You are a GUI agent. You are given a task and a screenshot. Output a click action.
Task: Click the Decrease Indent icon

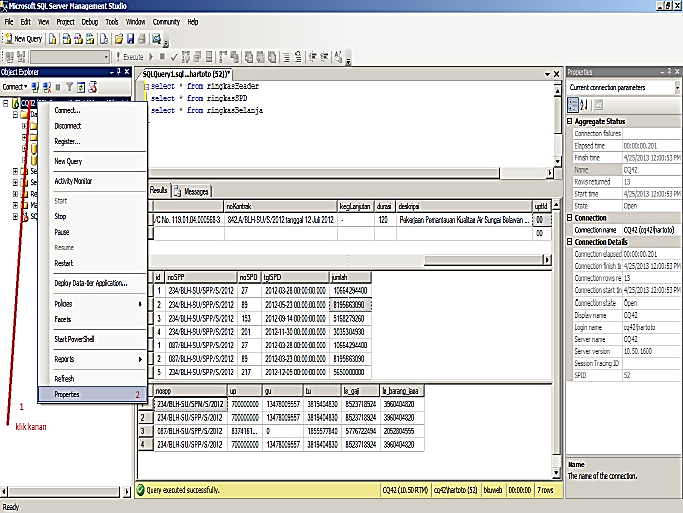click(x=313, y=57)
